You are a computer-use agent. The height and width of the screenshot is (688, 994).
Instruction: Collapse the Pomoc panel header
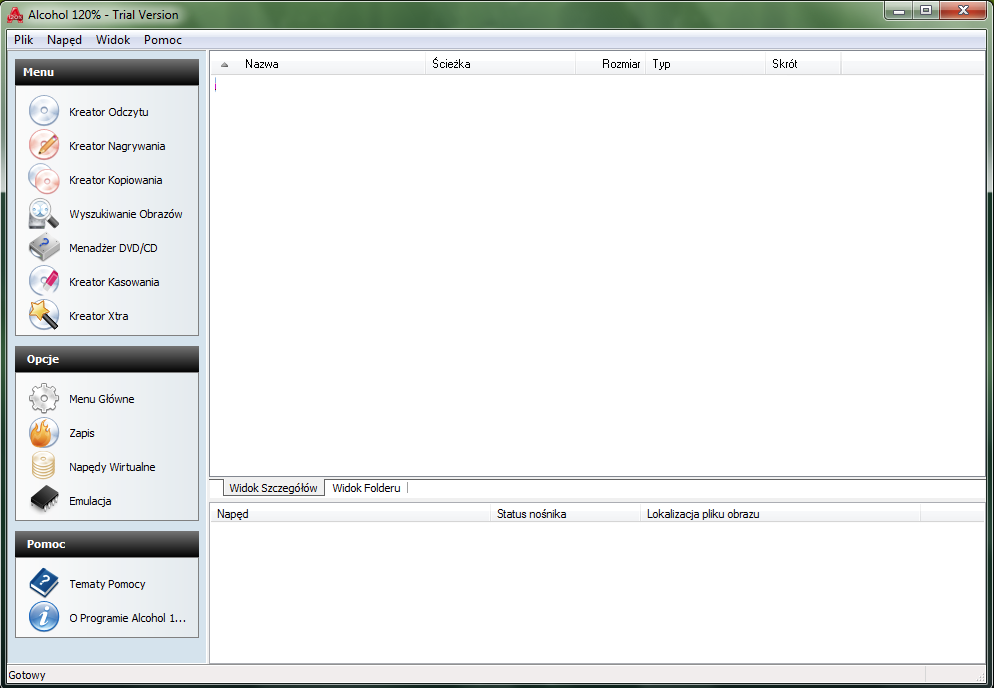click(107, 544)
